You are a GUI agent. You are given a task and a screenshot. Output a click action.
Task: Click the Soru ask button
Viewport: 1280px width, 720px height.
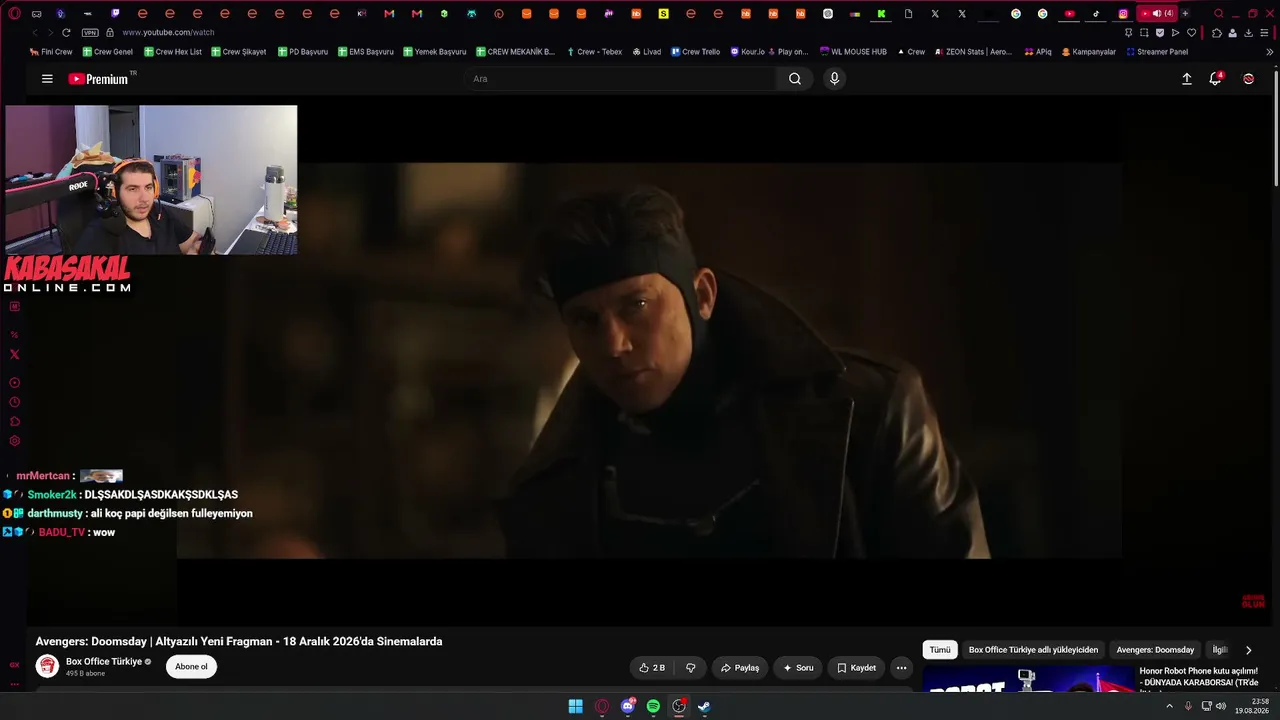(798, 667)
